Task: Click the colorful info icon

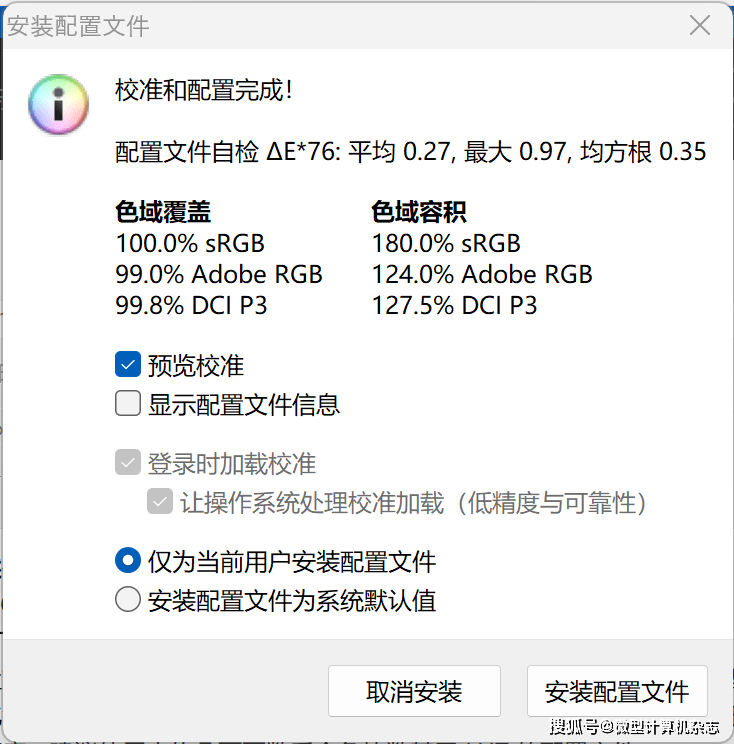Action: 60,104
